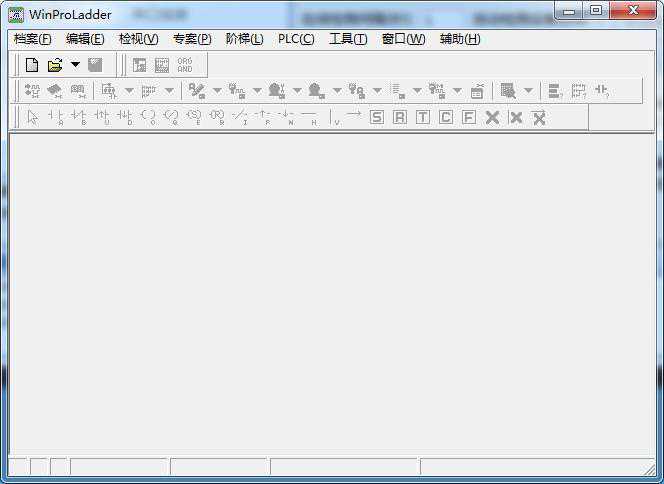Click the grid with magnifier search icon
The image size is (664, 484).
[508, 91]
